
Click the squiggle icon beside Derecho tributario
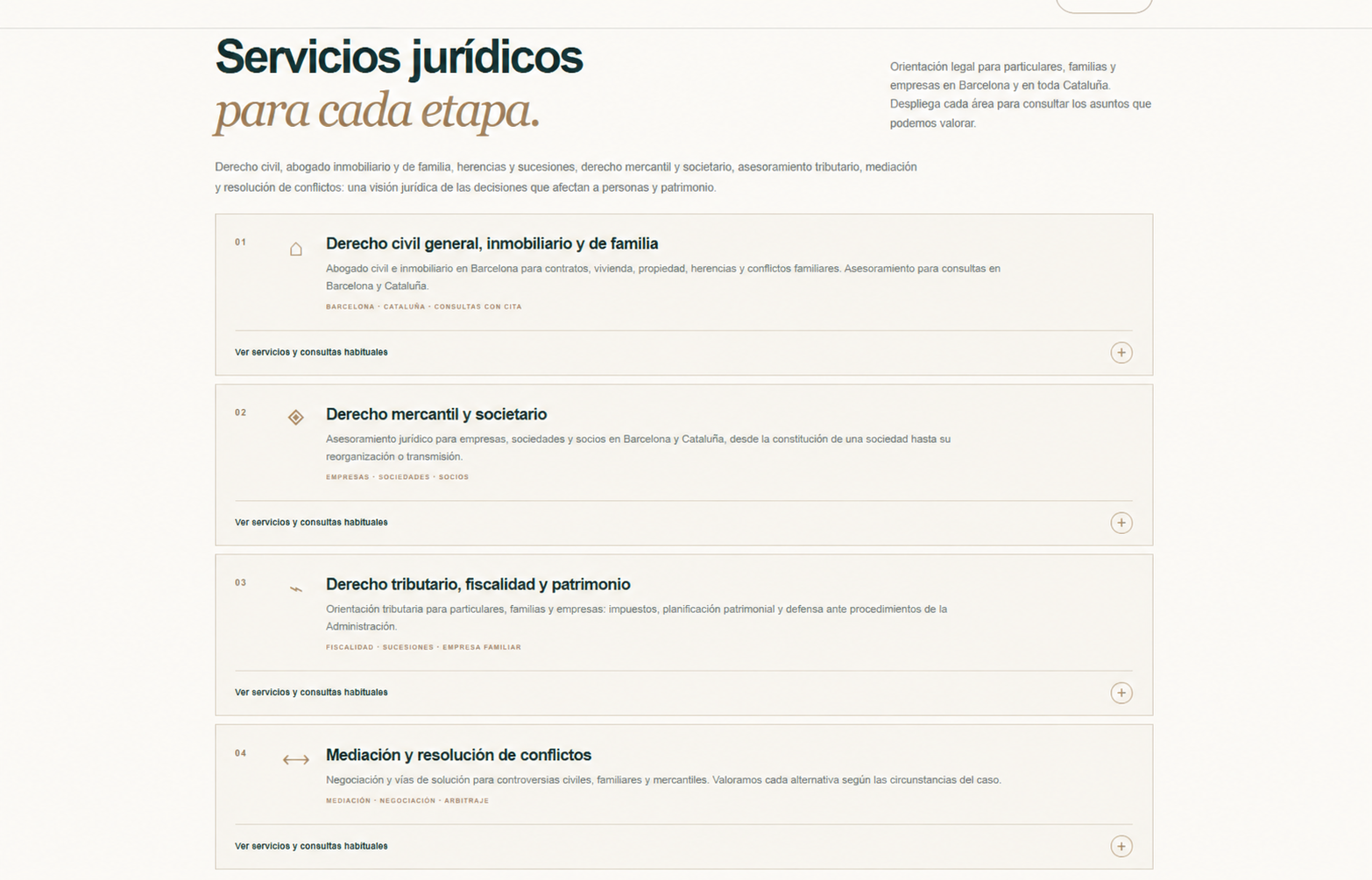[x=296, y=589]
